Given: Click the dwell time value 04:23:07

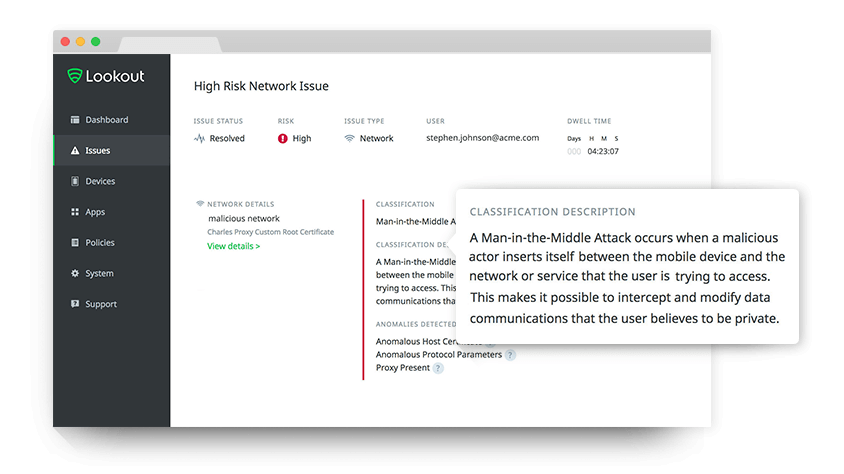Looking at the screenshot, I should (x=603, y=151).
